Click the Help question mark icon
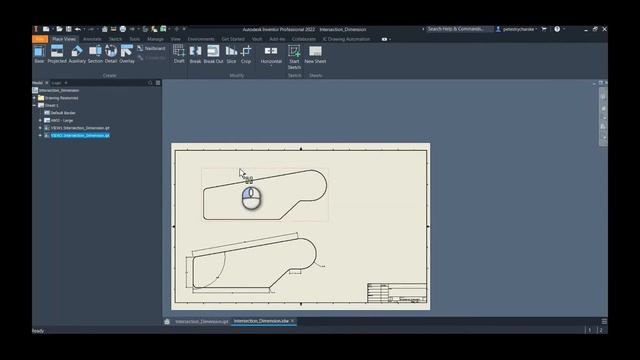Image resolution: width=640 pixels, height=360 pixels. (x=557, y=29)
